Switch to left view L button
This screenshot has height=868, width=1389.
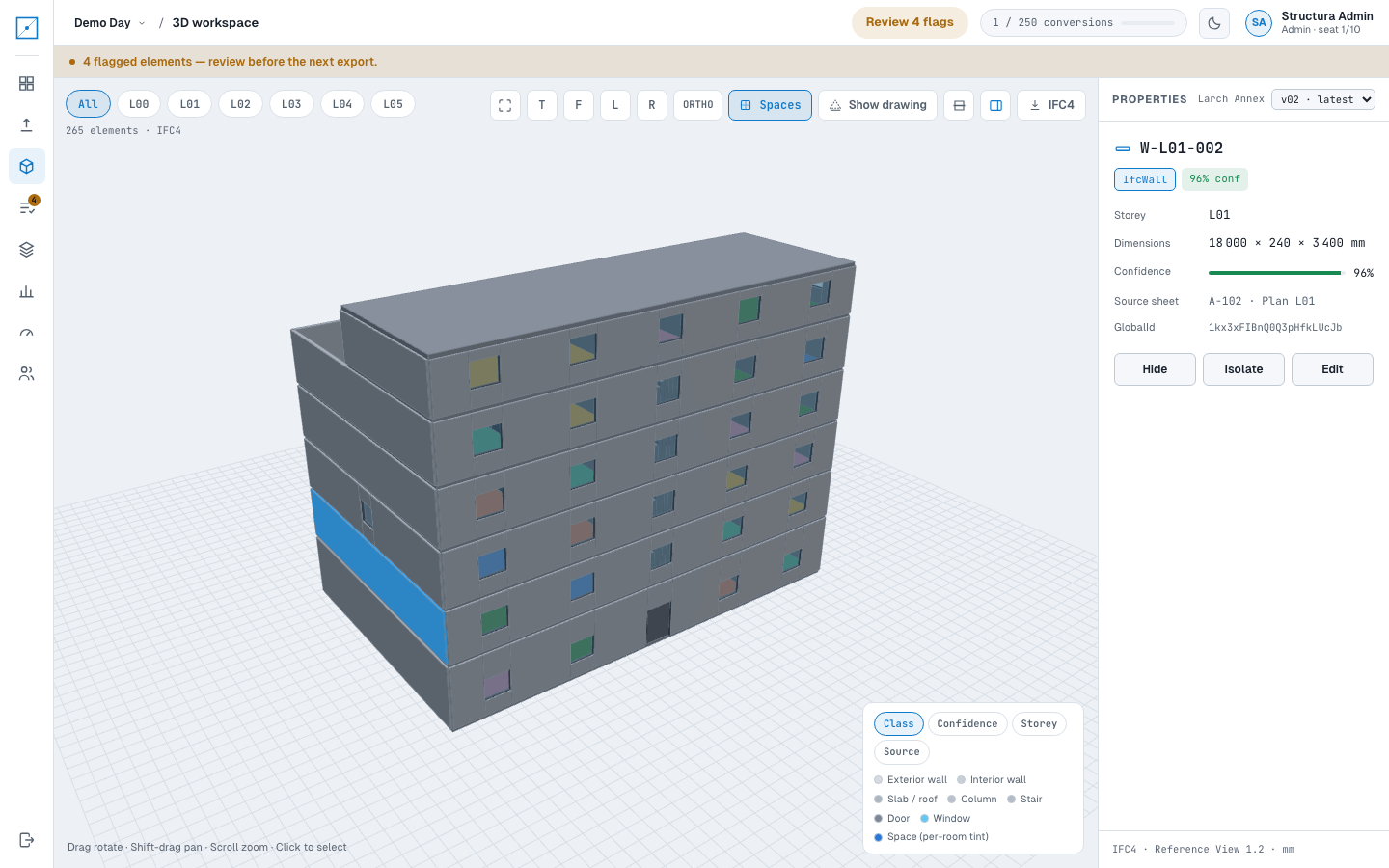(x=615, y=105)
